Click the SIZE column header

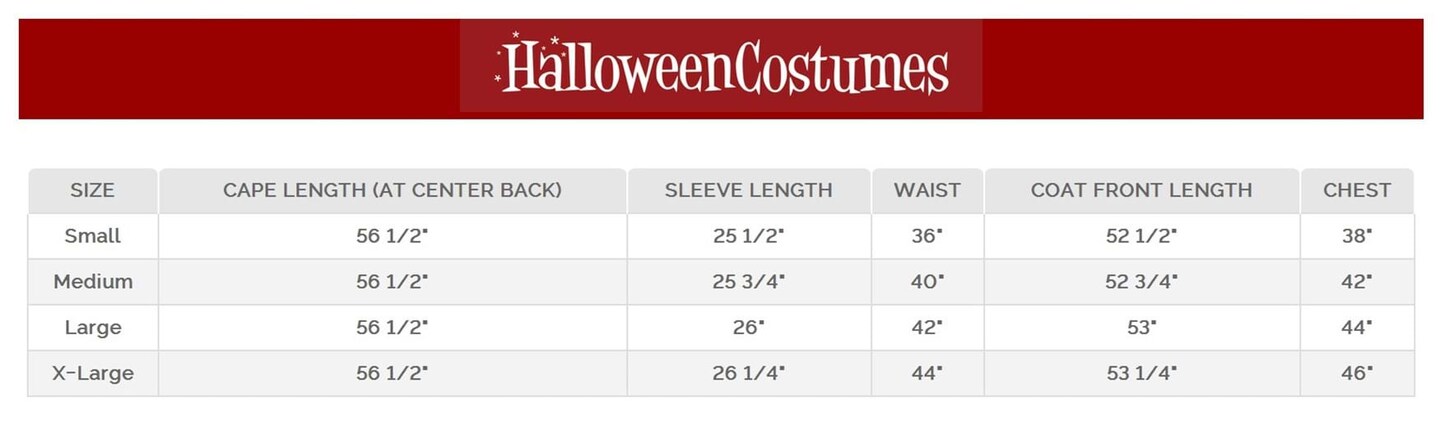[92, 190]
